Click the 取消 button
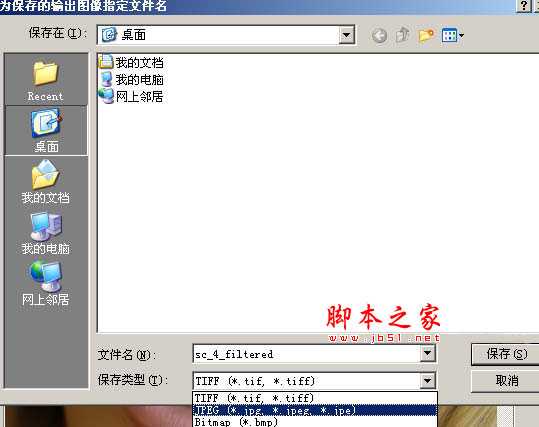The width and height of the screenshot is (539, 427). point(506,381)
